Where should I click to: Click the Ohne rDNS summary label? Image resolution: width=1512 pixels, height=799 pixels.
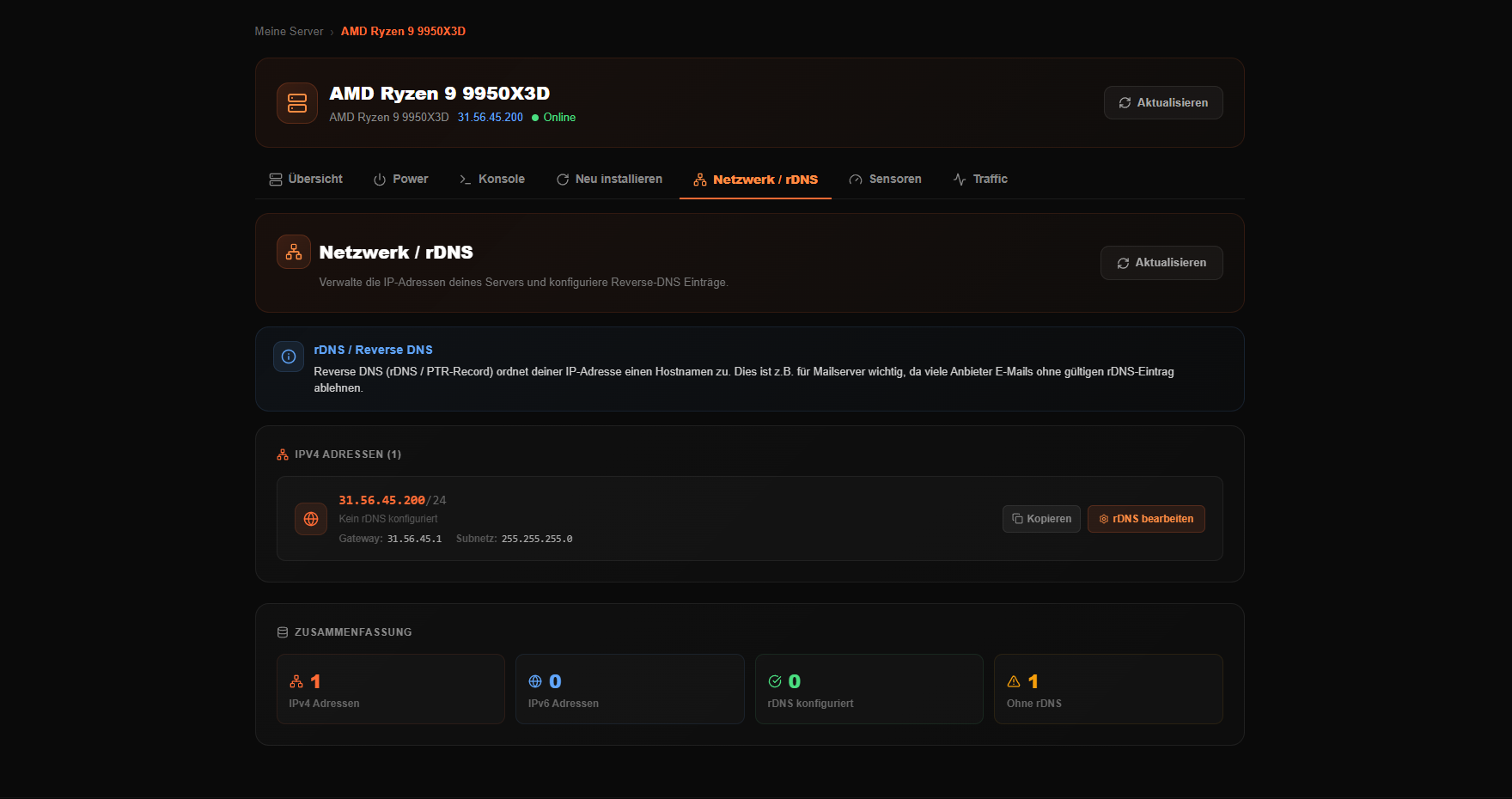(1034, 704)
